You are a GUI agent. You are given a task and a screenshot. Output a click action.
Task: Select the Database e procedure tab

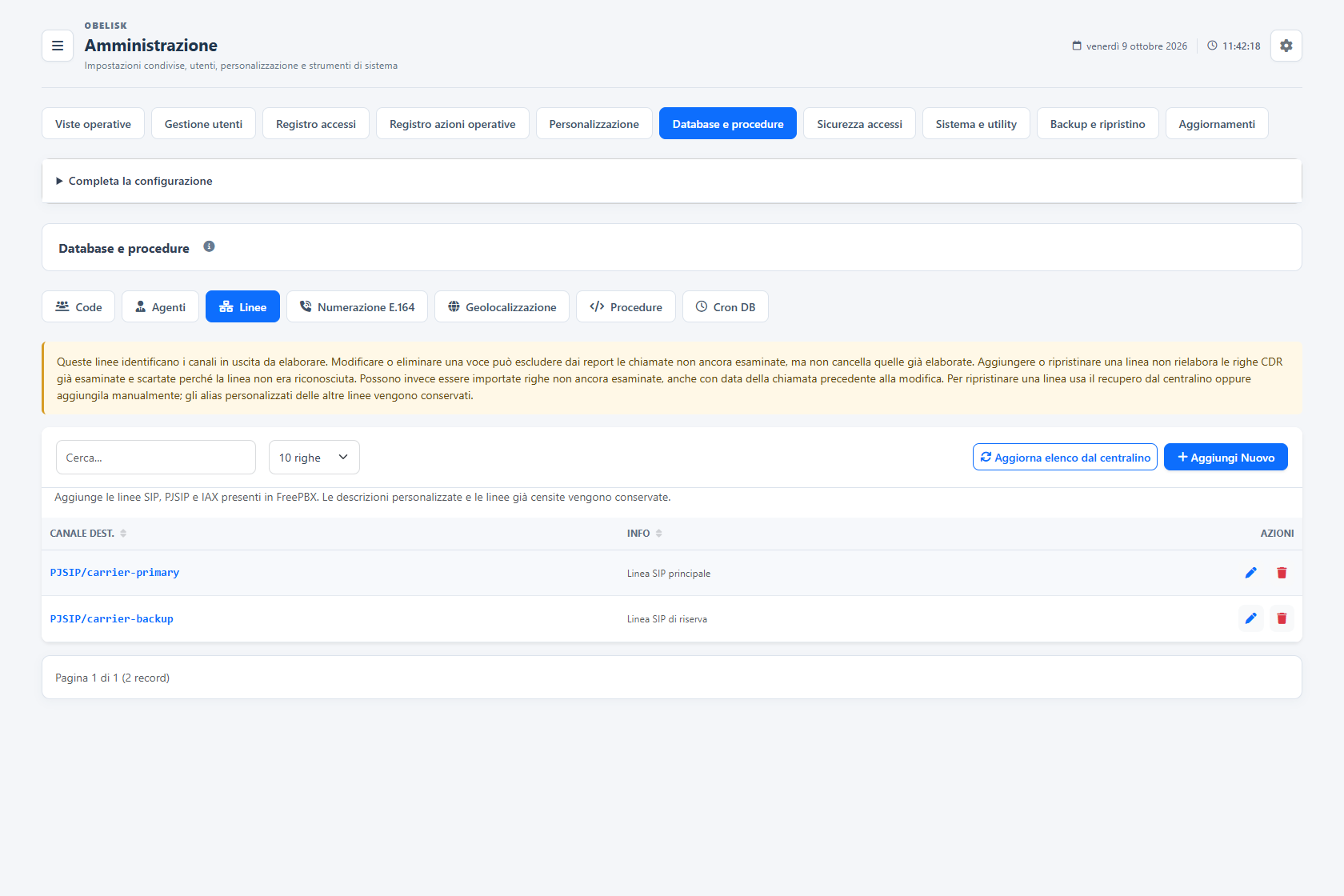pyautogui.click(x=728, y=123)
